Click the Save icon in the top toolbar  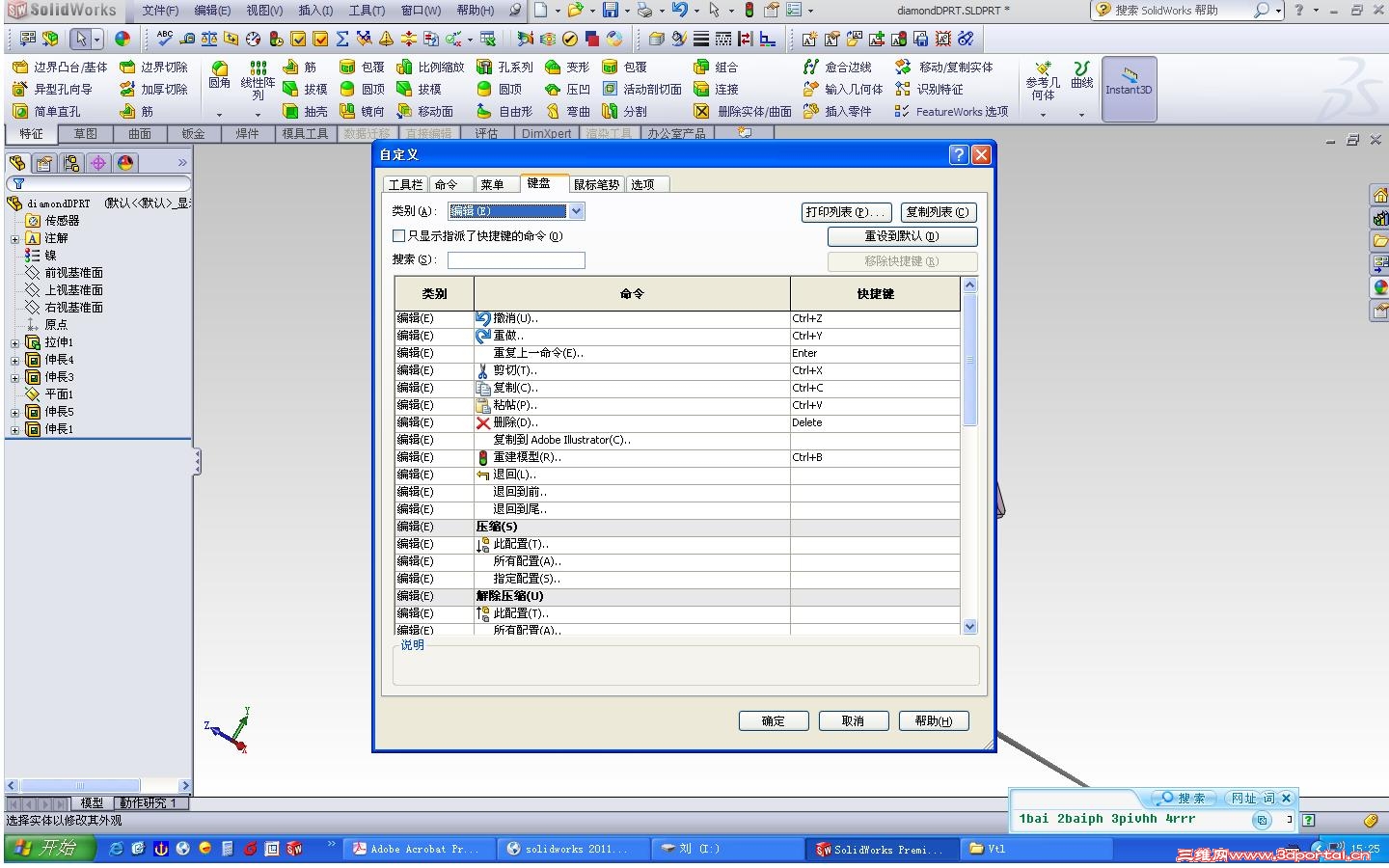[x=611, y=11]
